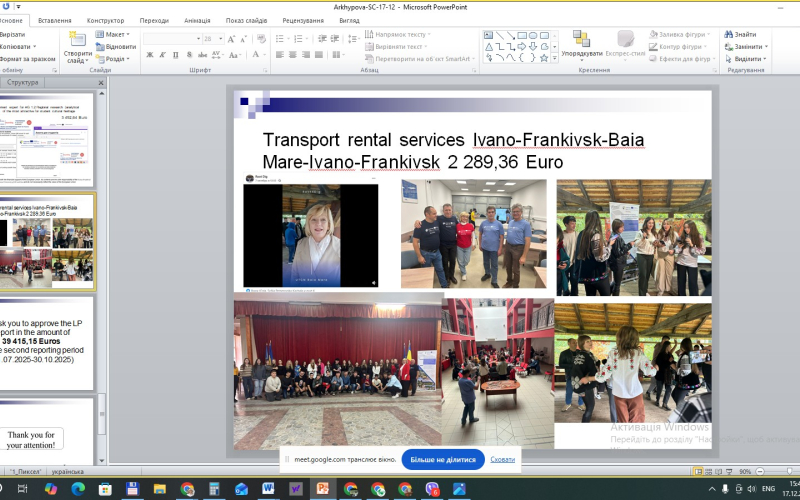The image size is (800, 500).
Task: Open the Анімація (Animations) tab
Action: 197,20
